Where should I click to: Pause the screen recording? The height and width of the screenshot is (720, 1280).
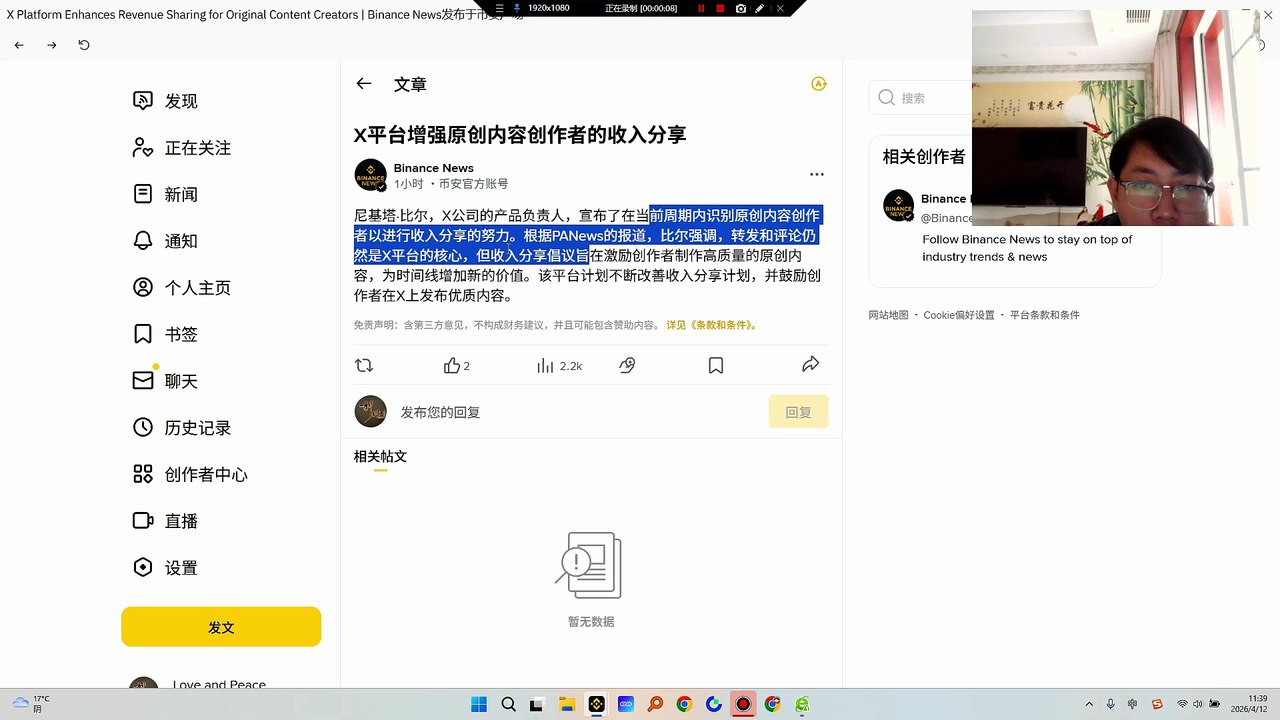pyautogui.click(x=701, y=8)
